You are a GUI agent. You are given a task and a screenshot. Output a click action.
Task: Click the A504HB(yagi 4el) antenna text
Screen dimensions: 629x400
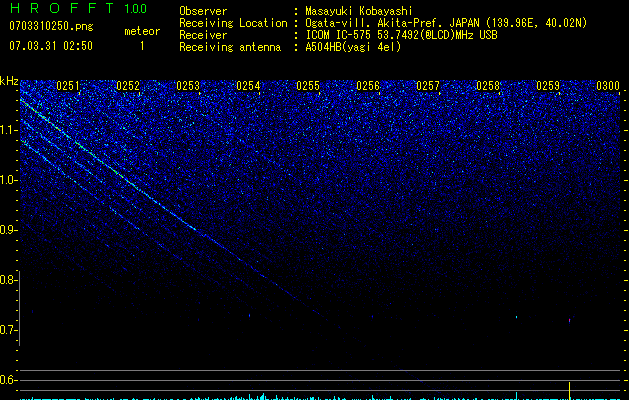(x=353, y=47)
